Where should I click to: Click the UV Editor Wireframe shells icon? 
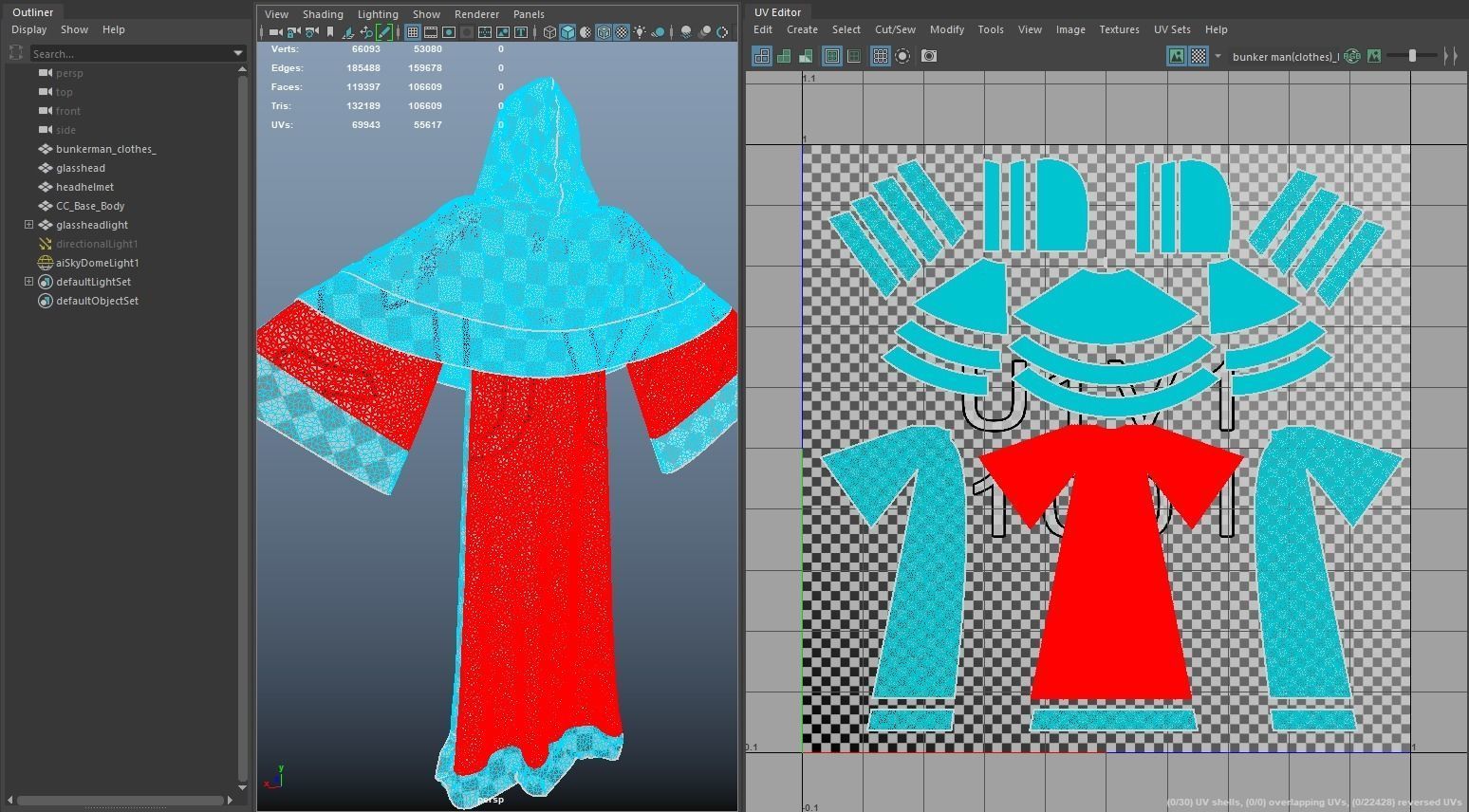pos(762,56)
